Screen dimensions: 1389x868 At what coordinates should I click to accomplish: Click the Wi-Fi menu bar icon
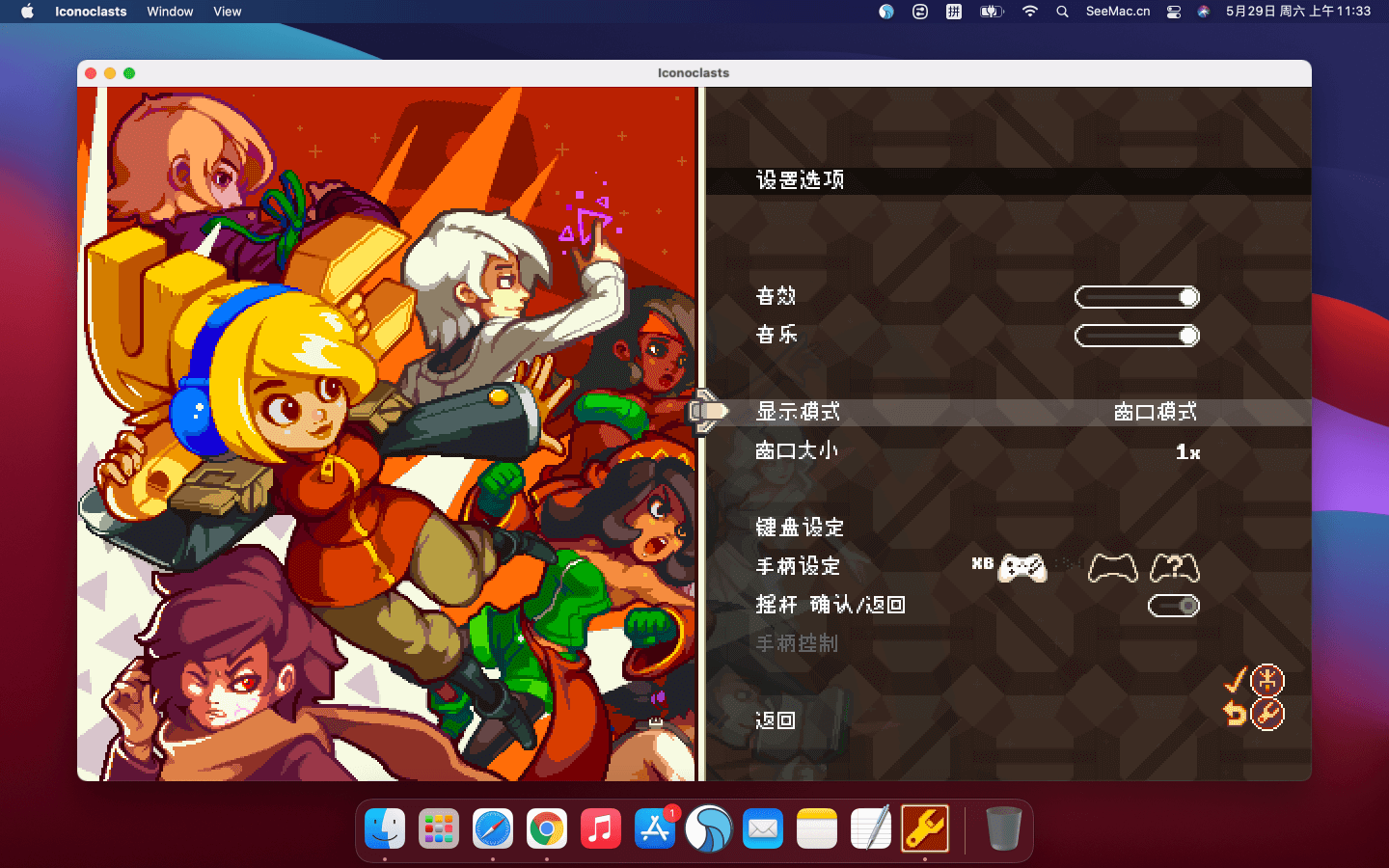[x=1030, y=12]
